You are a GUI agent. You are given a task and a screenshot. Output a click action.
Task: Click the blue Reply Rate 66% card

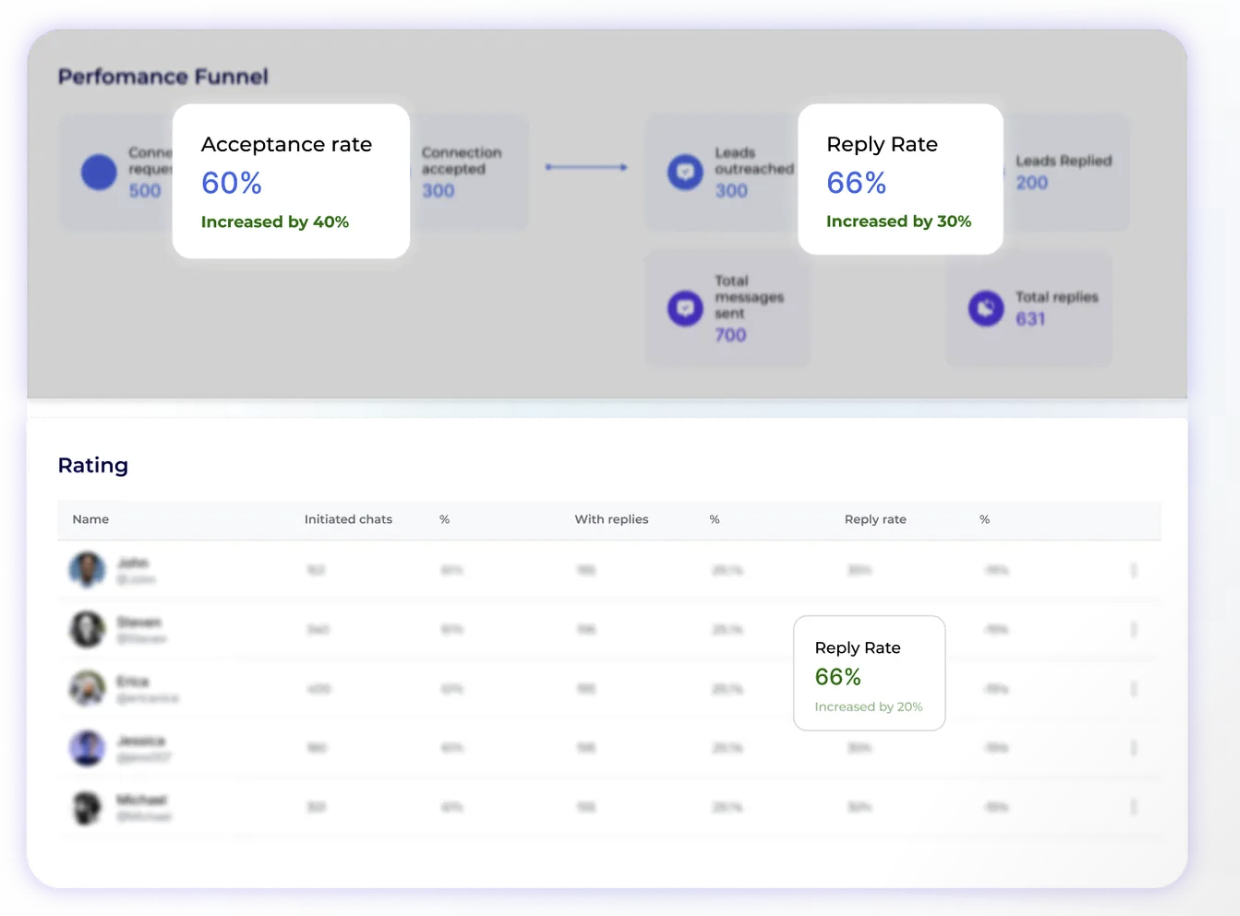(x=900, y=180)
